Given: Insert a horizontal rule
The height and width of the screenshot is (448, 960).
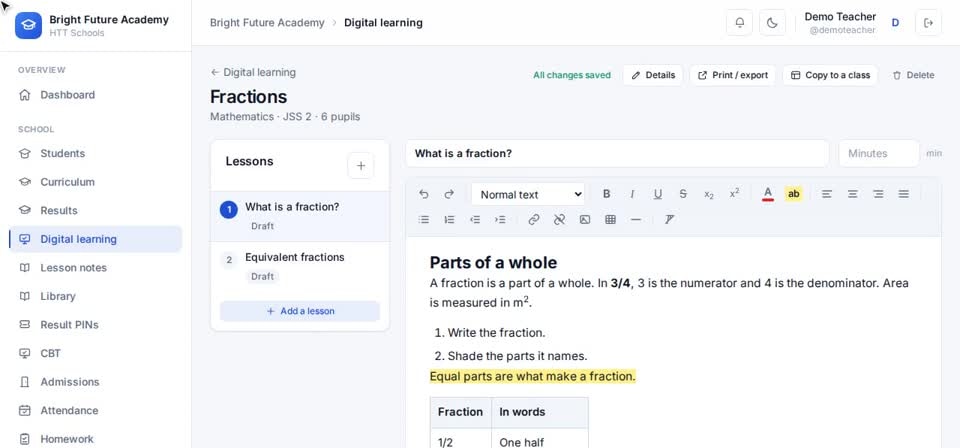Looking at the screenshot, I should click(x=636, y=220).
